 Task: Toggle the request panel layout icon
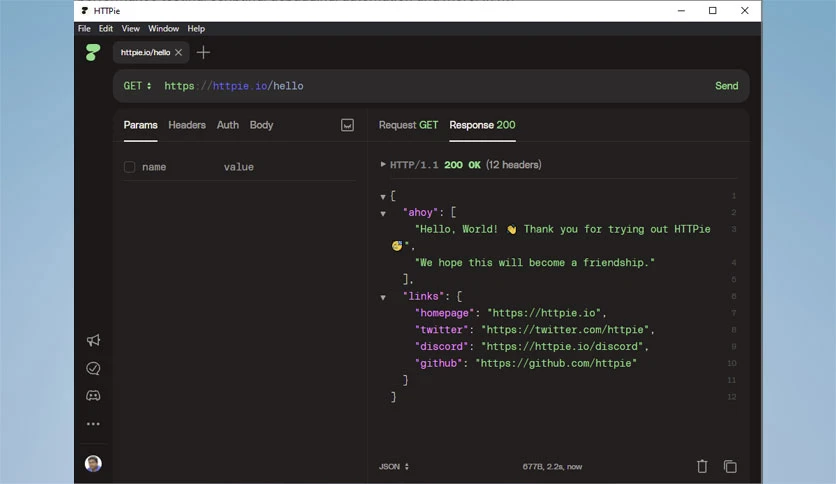(347, 125)
